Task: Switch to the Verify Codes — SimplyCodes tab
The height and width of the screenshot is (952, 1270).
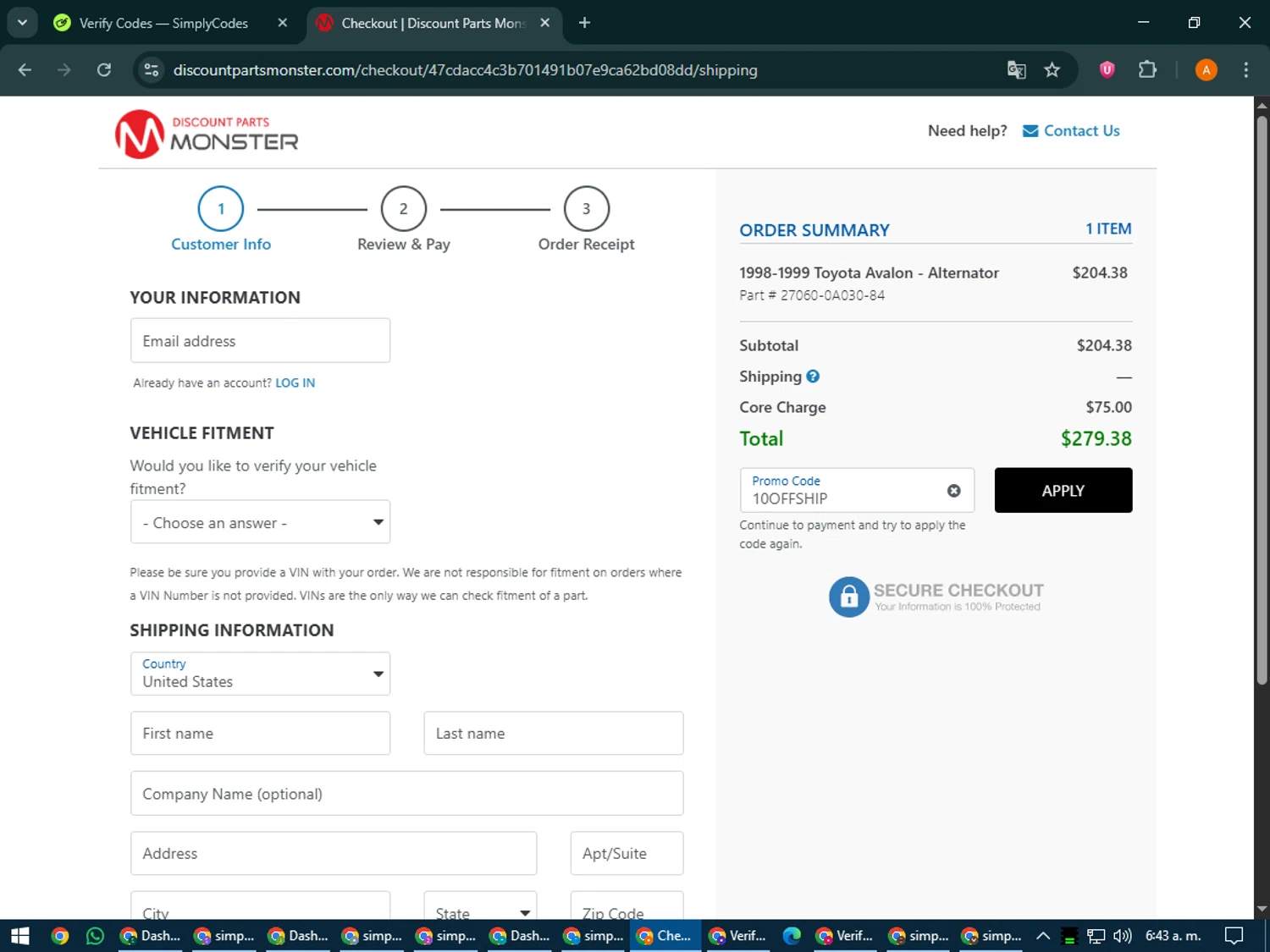Action: (x=164, y=23)
